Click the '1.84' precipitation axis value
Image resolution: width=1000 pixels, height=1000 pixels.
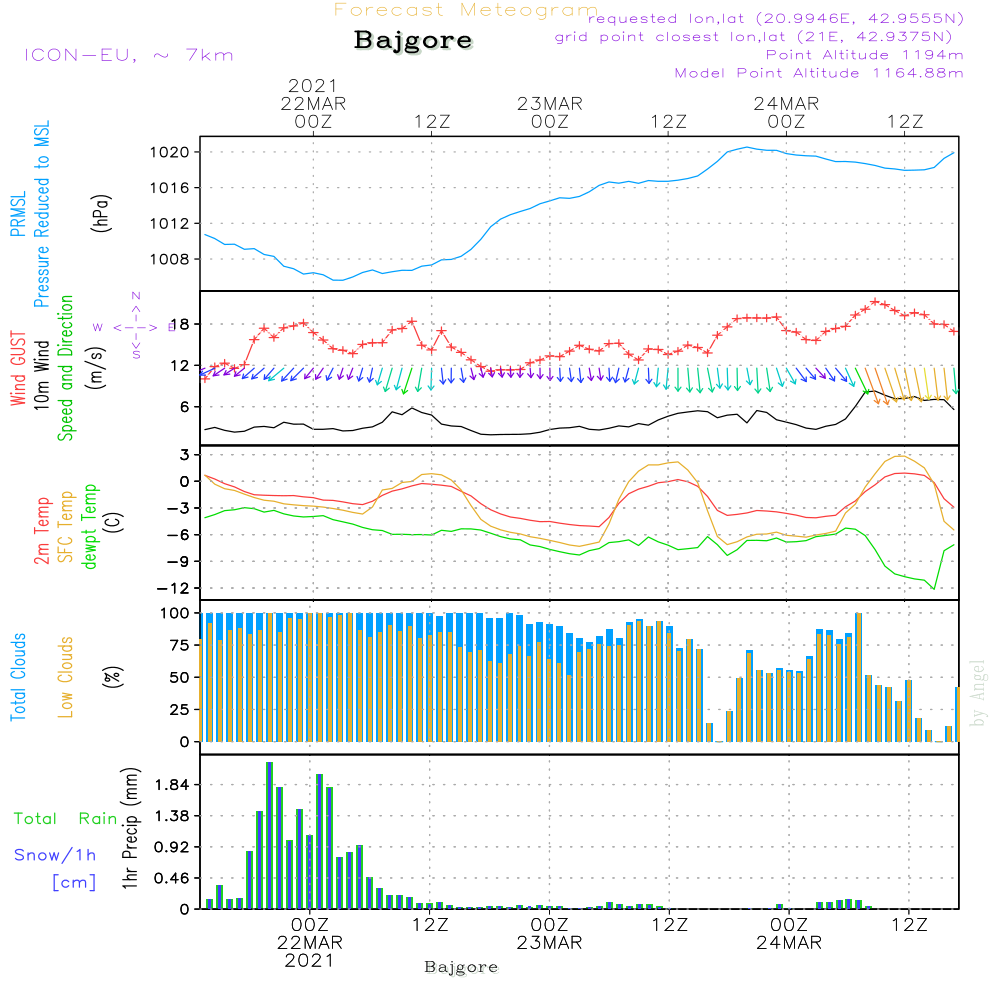(x=172, y=785)
